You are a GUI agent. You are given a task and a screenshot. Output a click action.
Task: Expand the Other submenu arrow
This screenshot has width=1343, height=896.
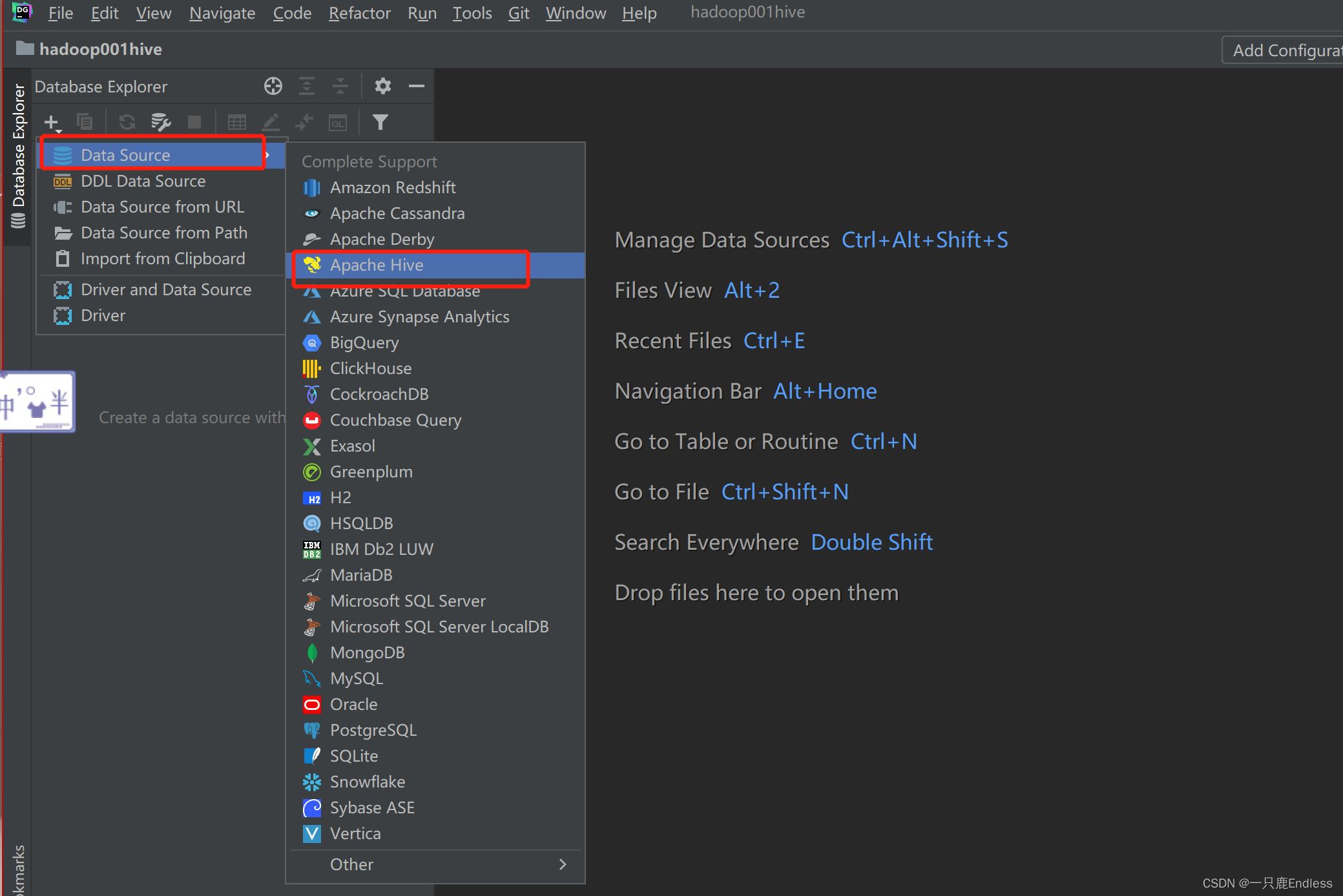click(x=562, y=864)
